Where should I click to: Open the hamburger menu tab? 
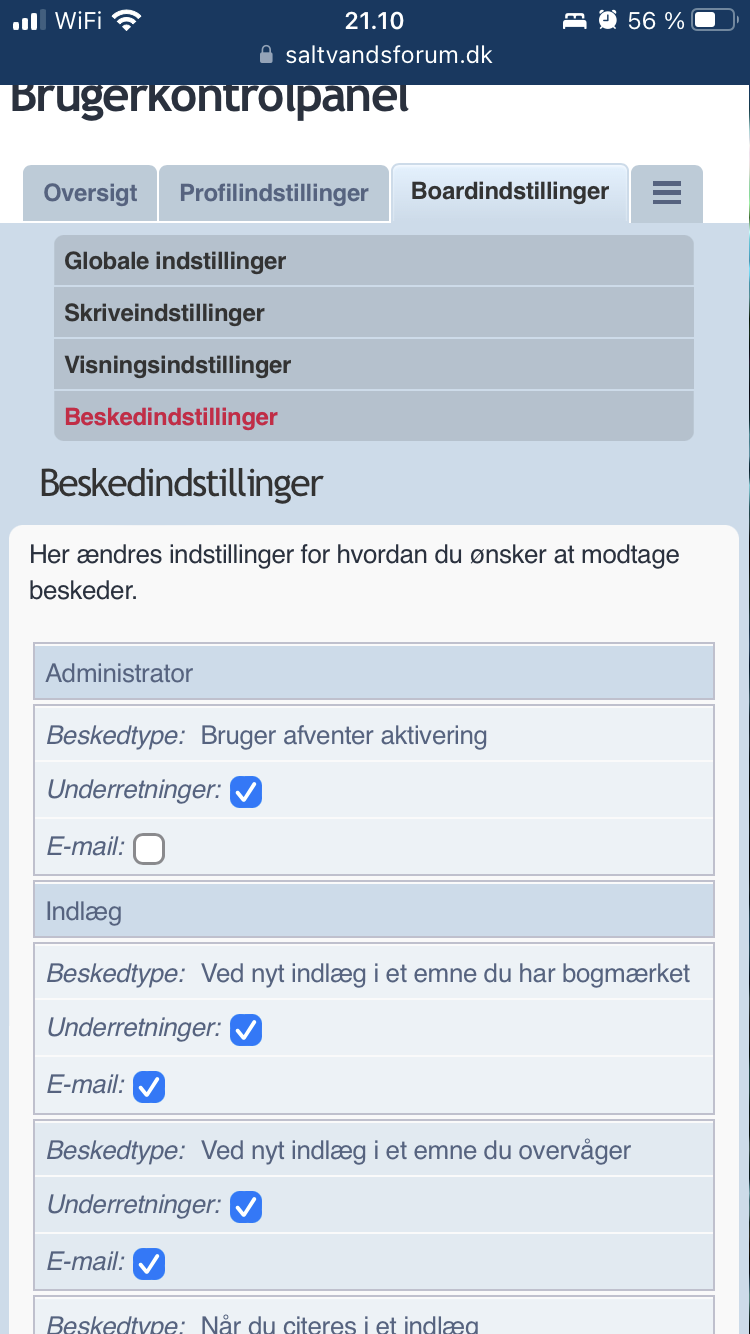point(666,193)
